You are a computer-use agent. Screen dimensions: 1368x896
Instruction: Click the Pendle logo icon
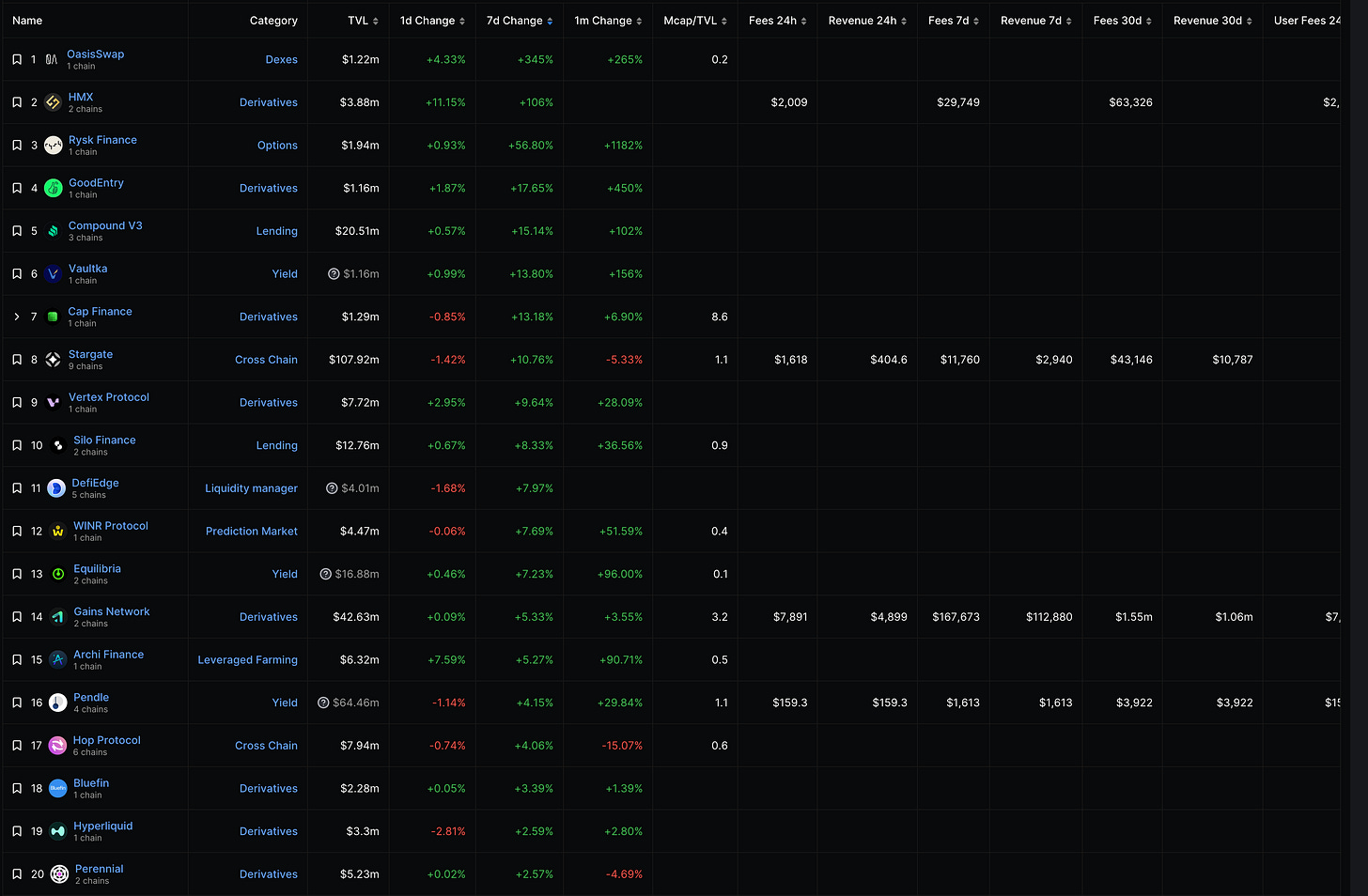point(58,703)
